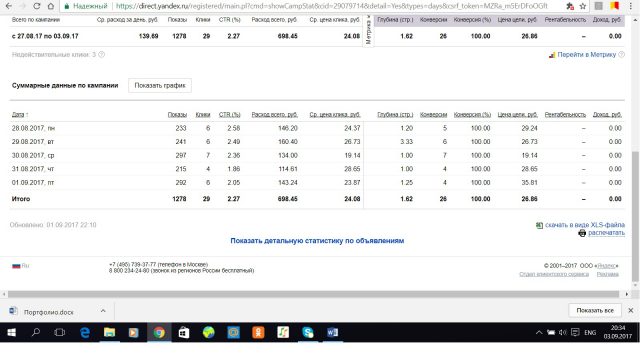
Task: Sort table by CTR (%) column
Action: [229, 115]
